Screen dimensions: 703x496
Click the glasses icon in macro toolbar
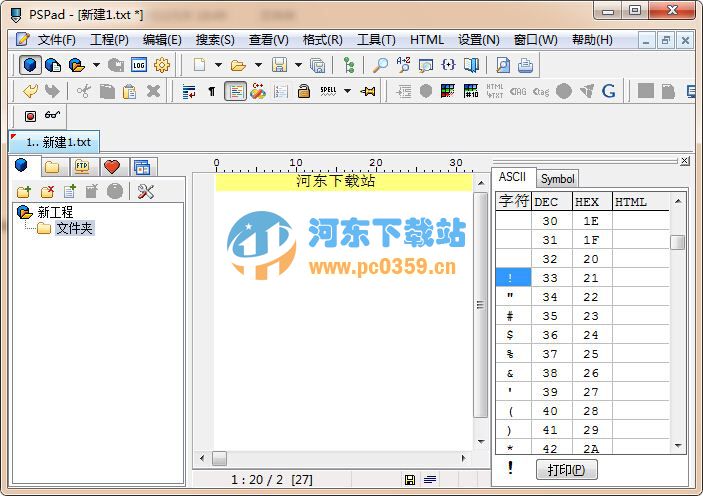click(52, 115)
